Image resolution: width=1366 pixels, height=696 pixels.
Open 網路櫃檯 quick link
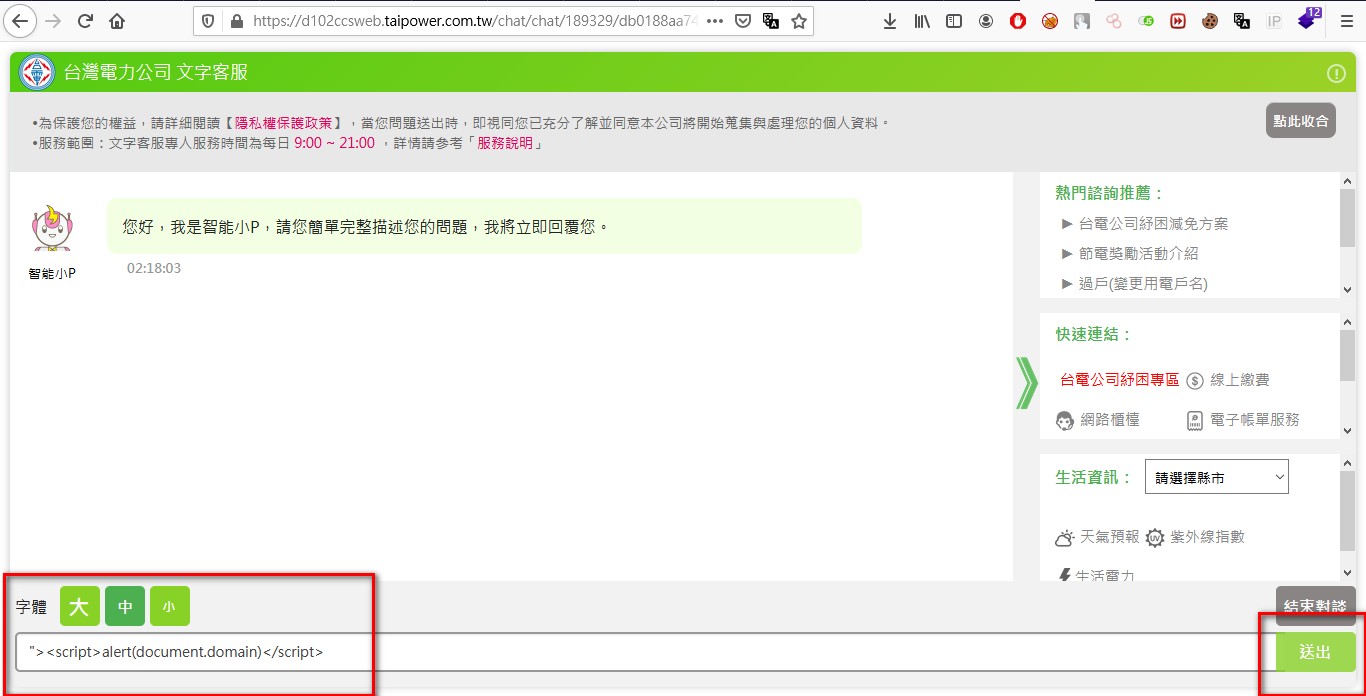pyautogui.click(x=1098, y=420)
